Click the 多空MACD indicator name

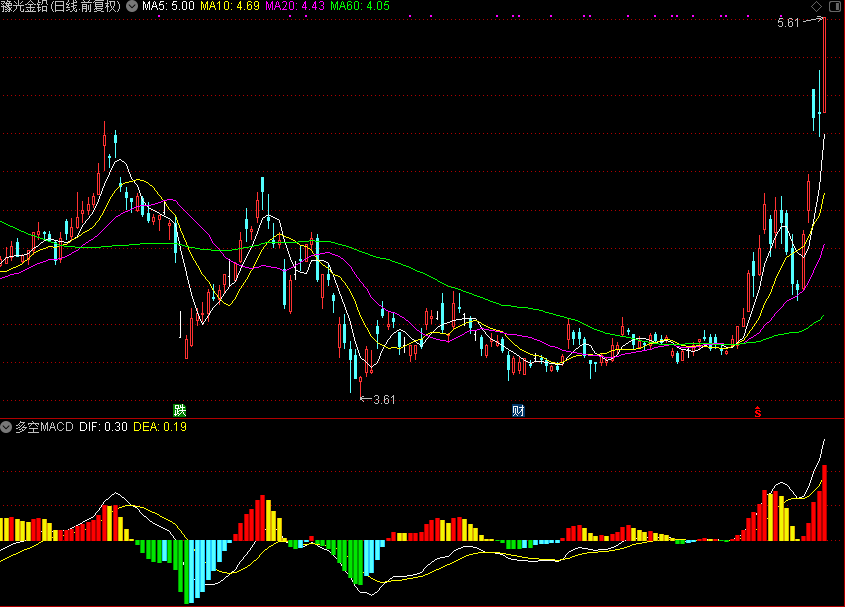pos(44,427)
